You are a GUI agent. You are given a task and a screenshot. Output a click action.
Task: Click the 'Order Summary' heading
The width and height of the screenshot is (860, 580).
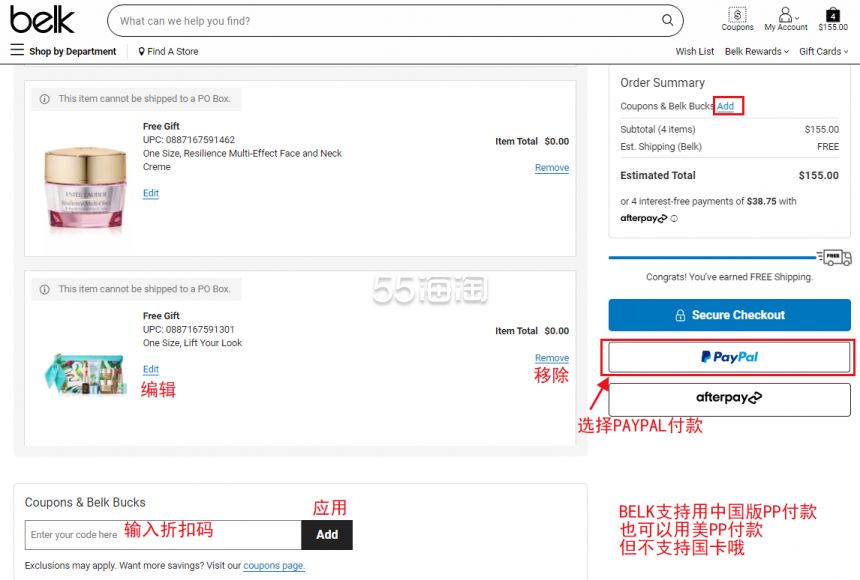663,83
